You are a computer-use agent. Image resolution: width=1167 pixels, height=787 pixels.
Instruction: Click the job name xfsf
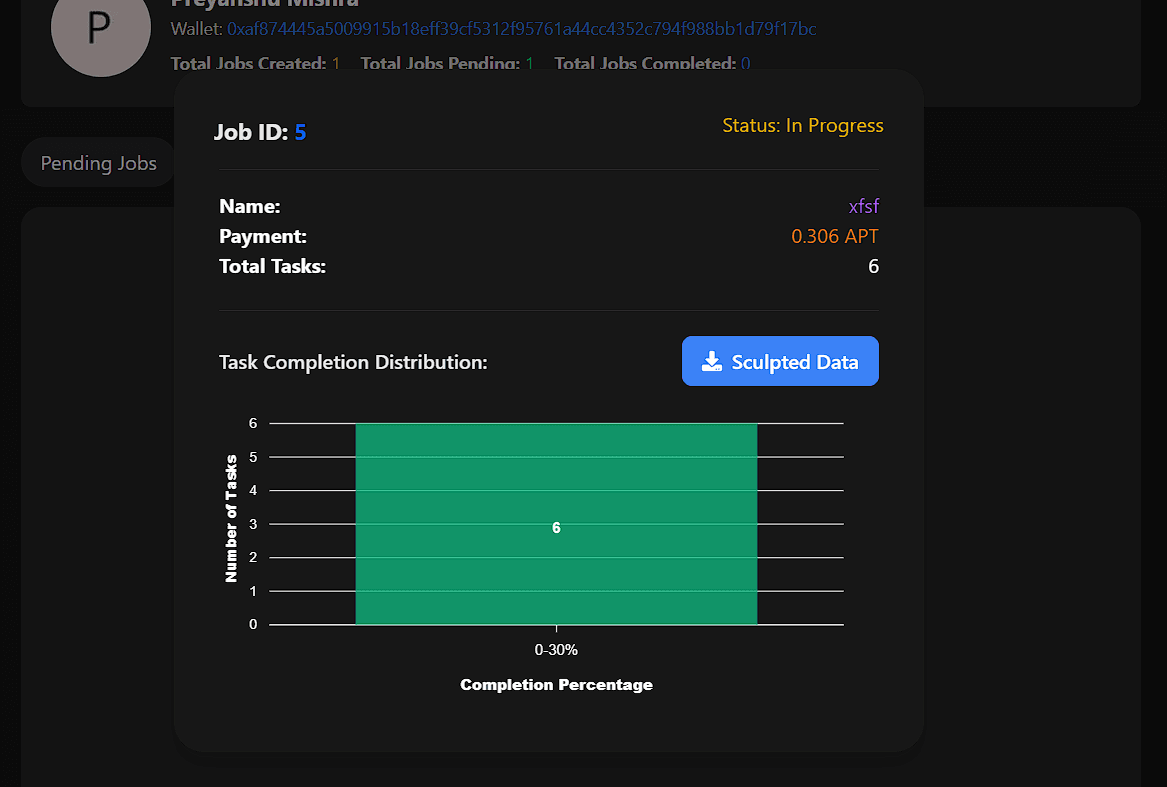click(x=863, y=206)
